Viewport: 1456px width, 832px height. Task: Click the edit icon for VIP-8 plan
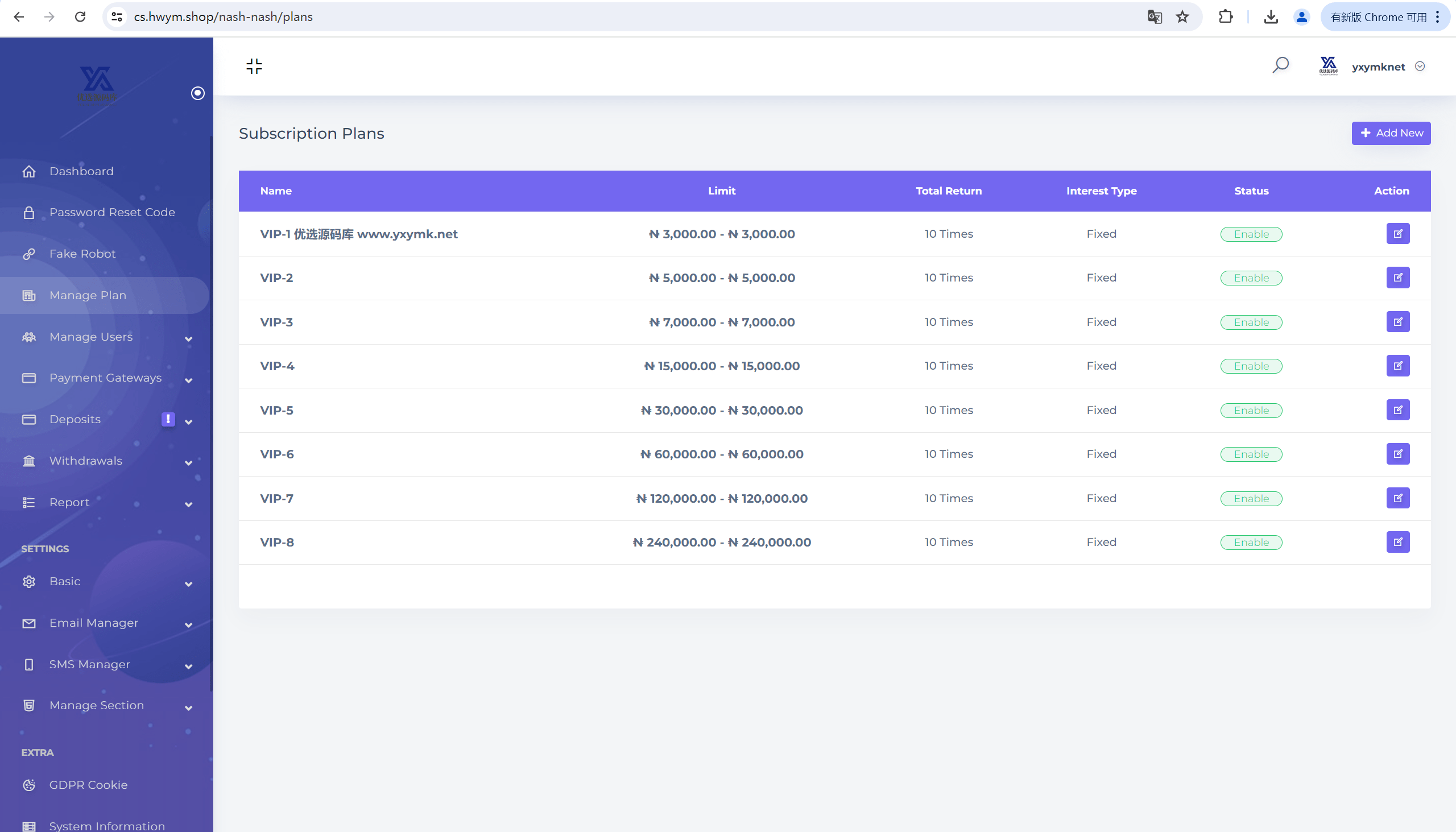(1398, 543)
